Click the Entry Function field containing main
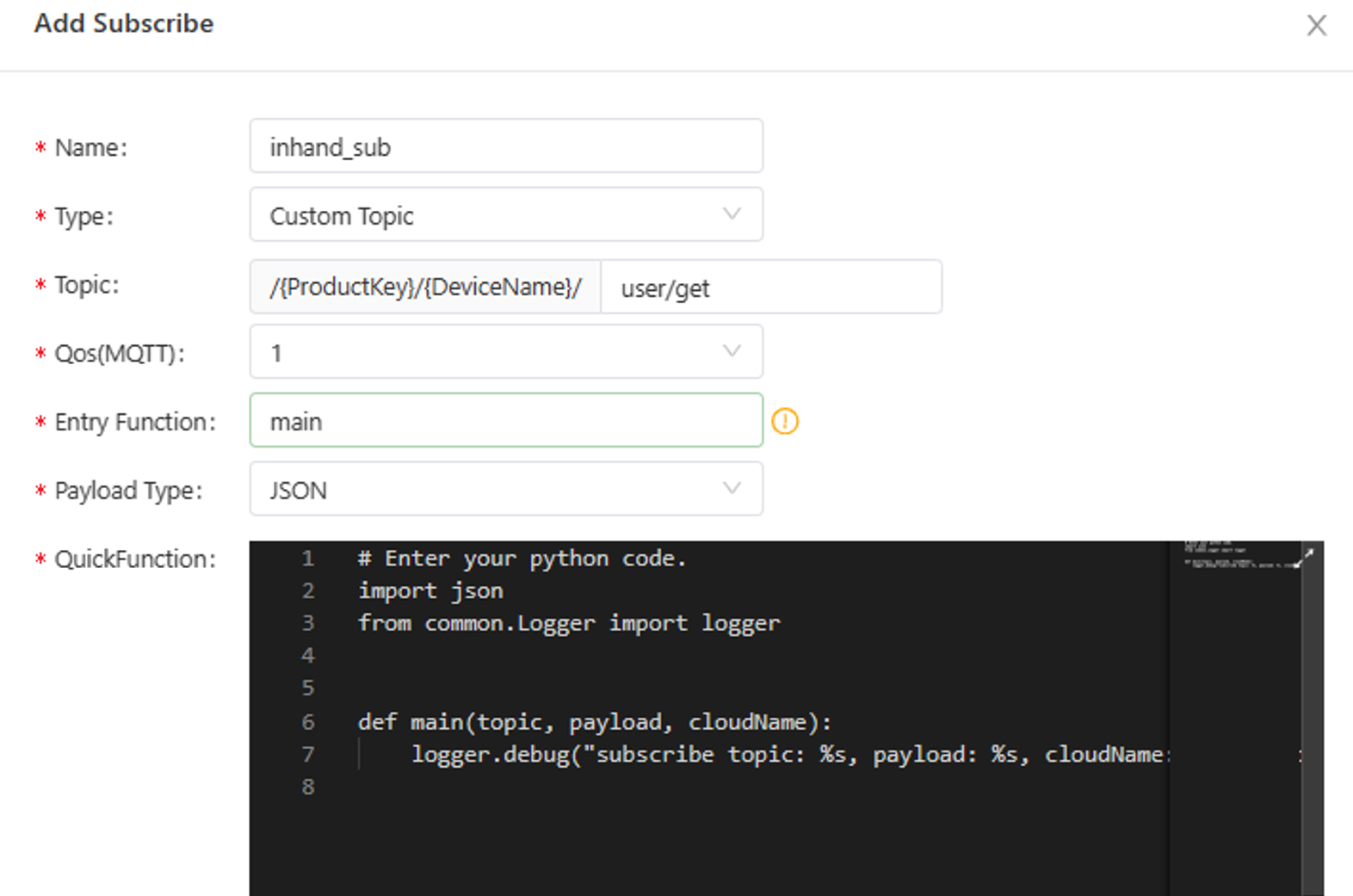 [x=505, y=421]
